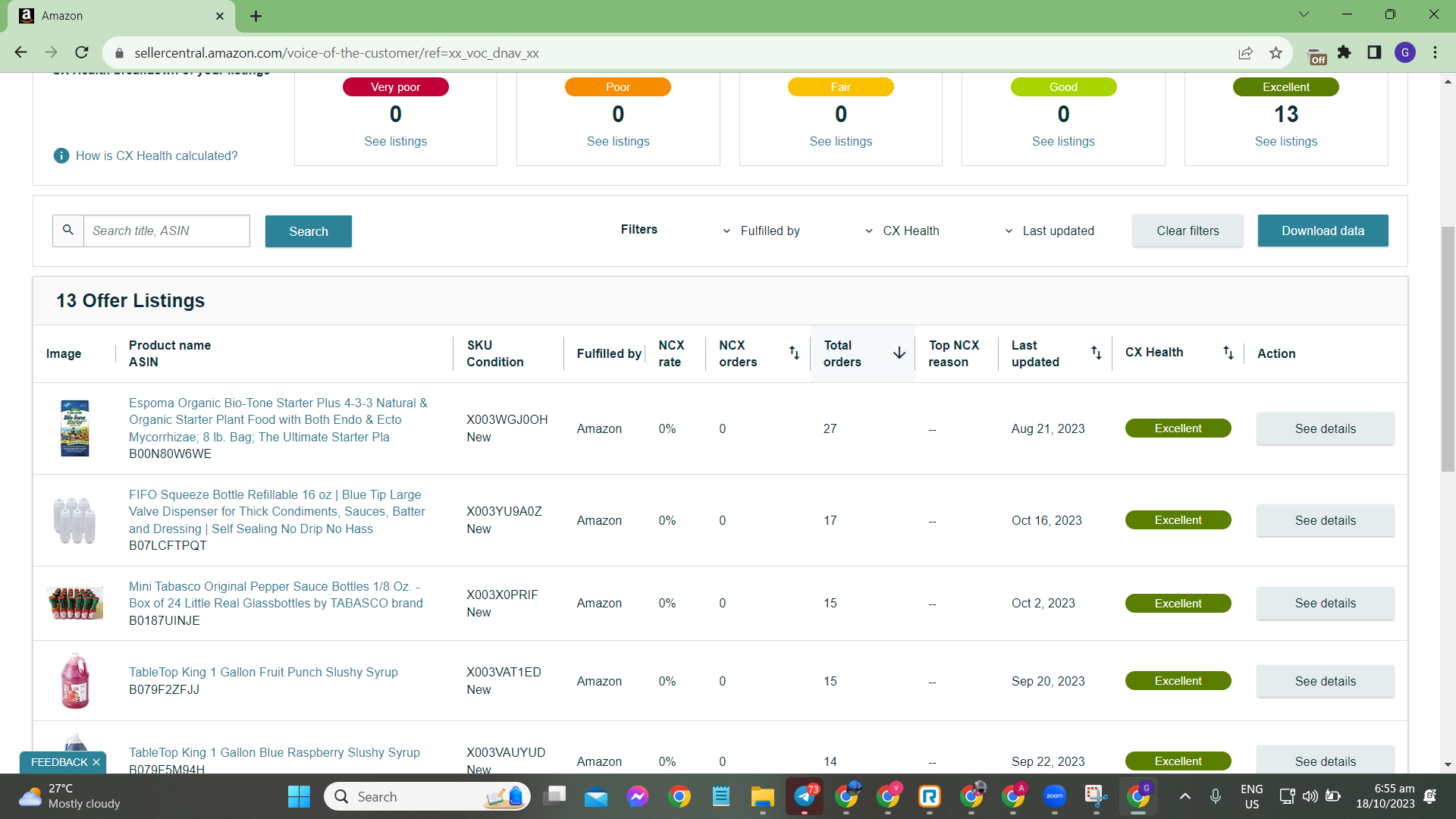Image resolution: width=1456 pixels, height=819 pixels.
Task: See listings under Very poor
Action: [x=396, y=141]
